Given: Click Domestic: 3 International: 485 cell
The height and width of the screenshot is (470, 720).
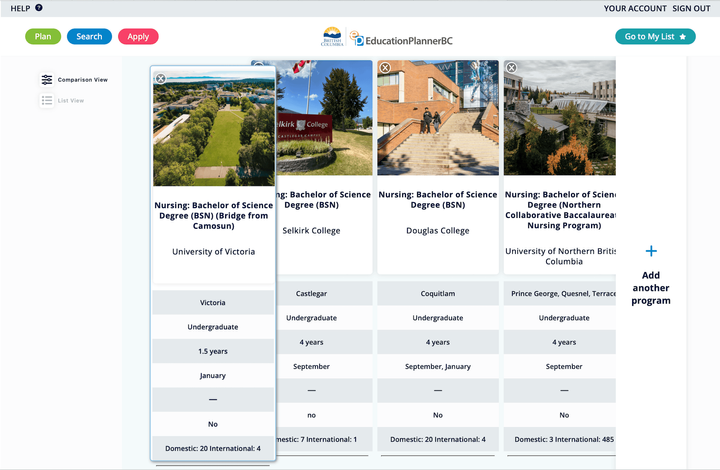Looking at the screenshot, I should 560,439.
